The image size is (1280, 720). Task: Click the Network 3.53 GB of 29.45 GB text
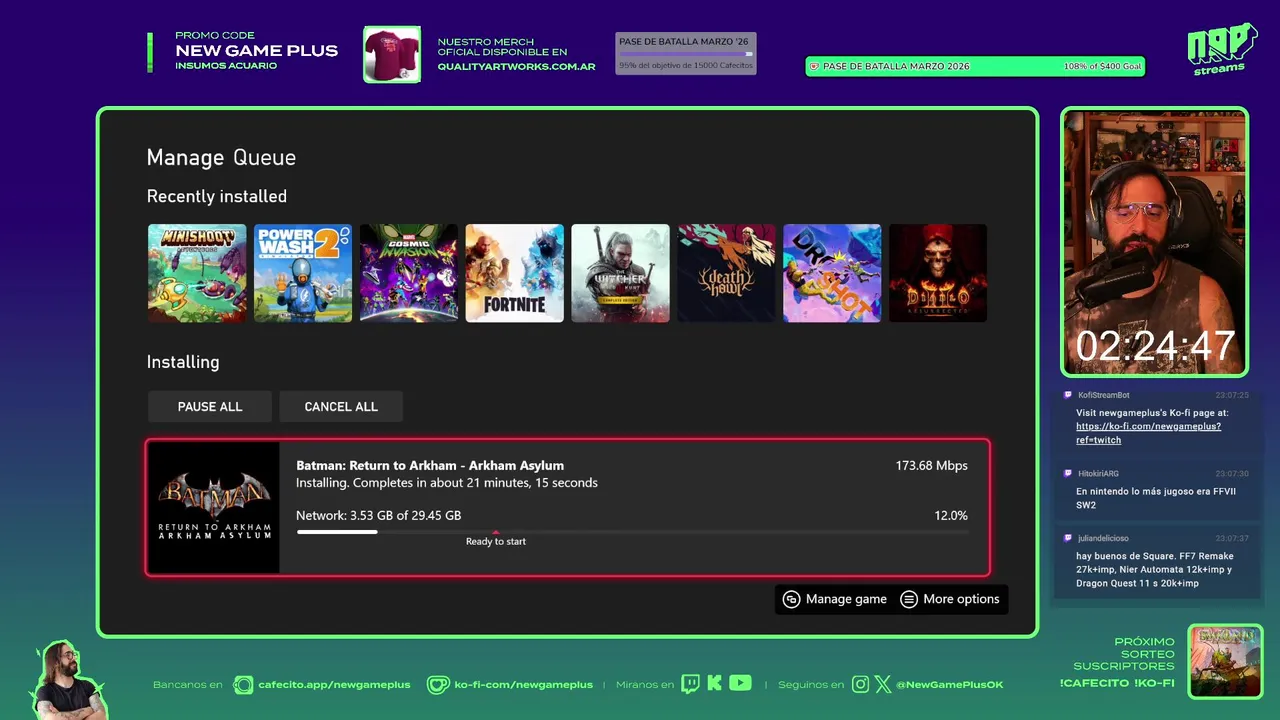tap(378, 516)
